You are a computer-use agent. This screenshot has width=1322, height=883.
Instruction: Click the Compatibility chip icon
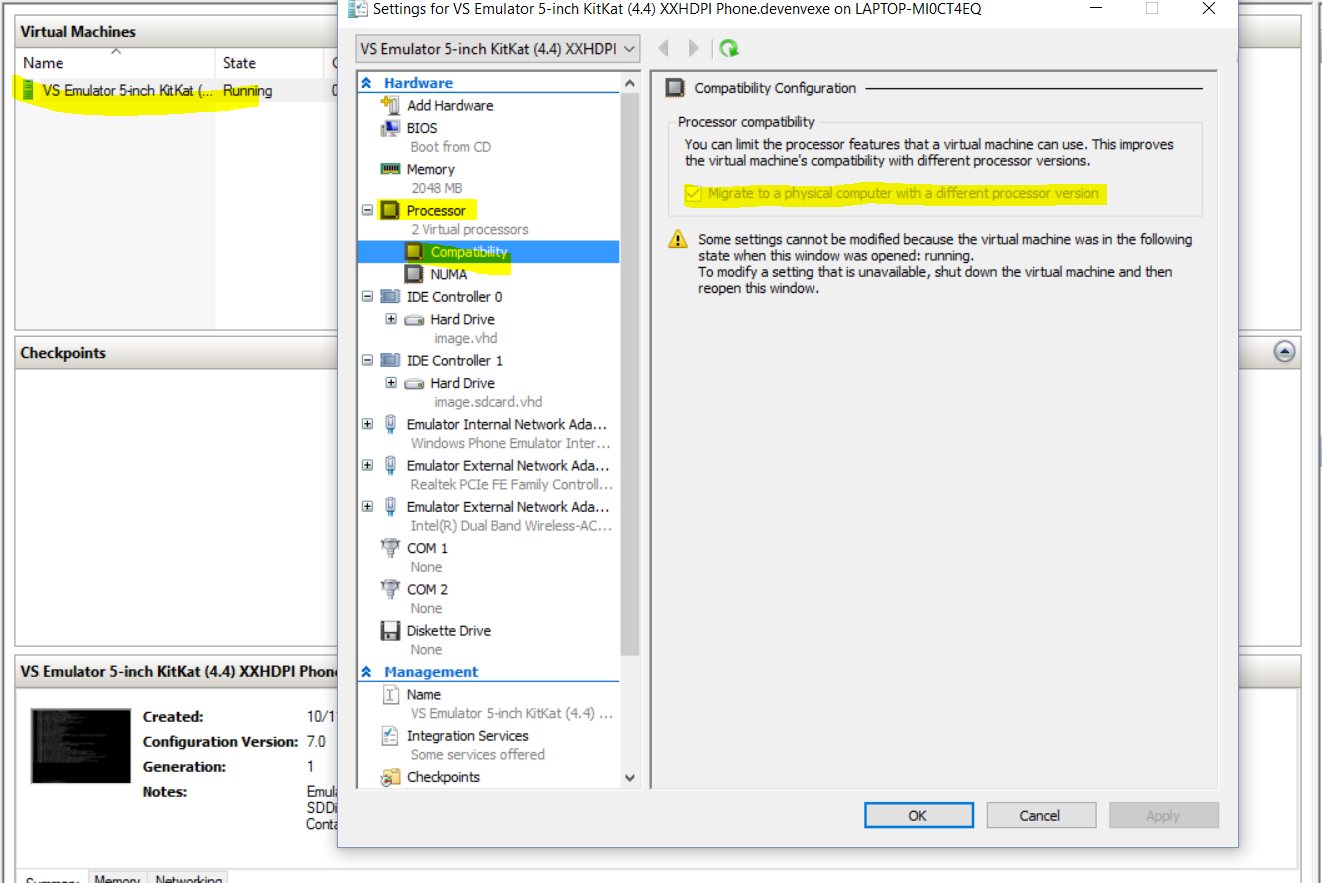point(414,252)
